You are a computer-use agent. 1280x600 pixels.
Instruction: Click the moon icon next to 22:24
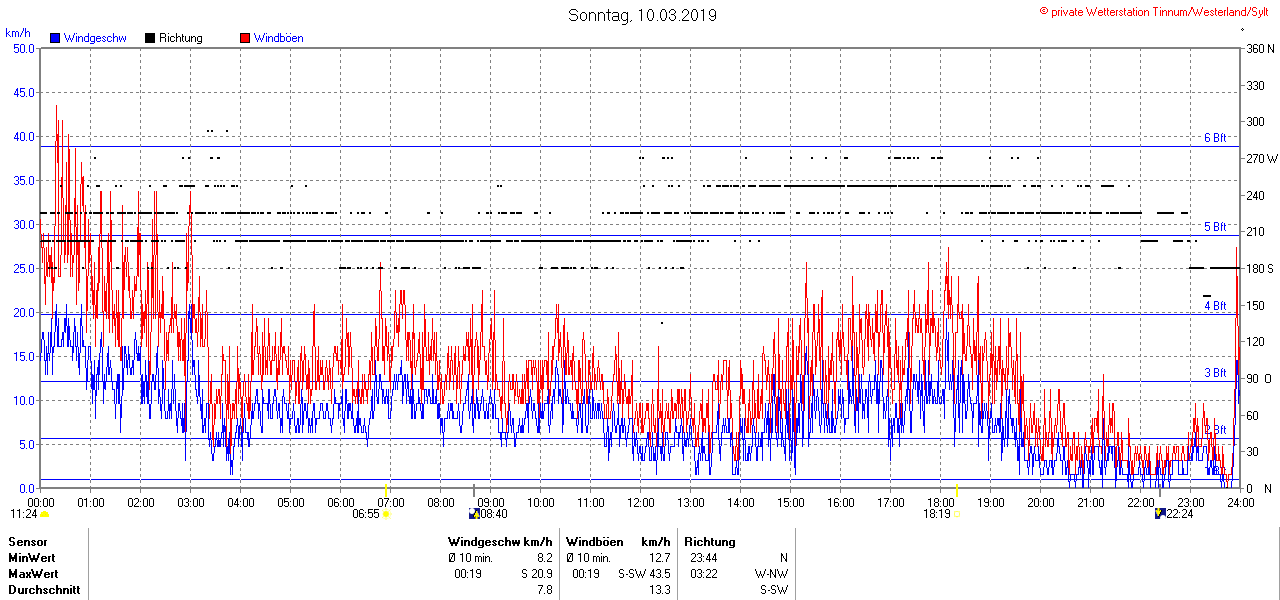[1160, 514]
